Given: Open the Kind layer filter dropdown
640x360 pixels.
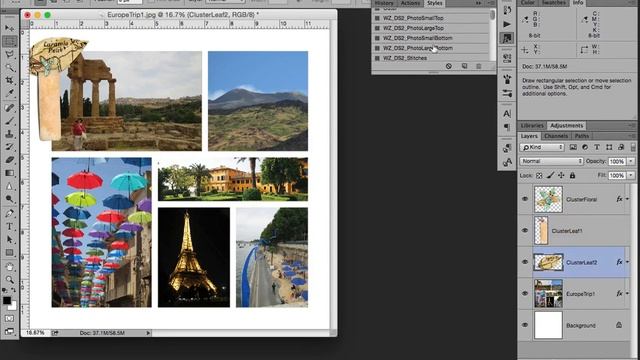Looking at the screenshot, I should pos(542,147).
